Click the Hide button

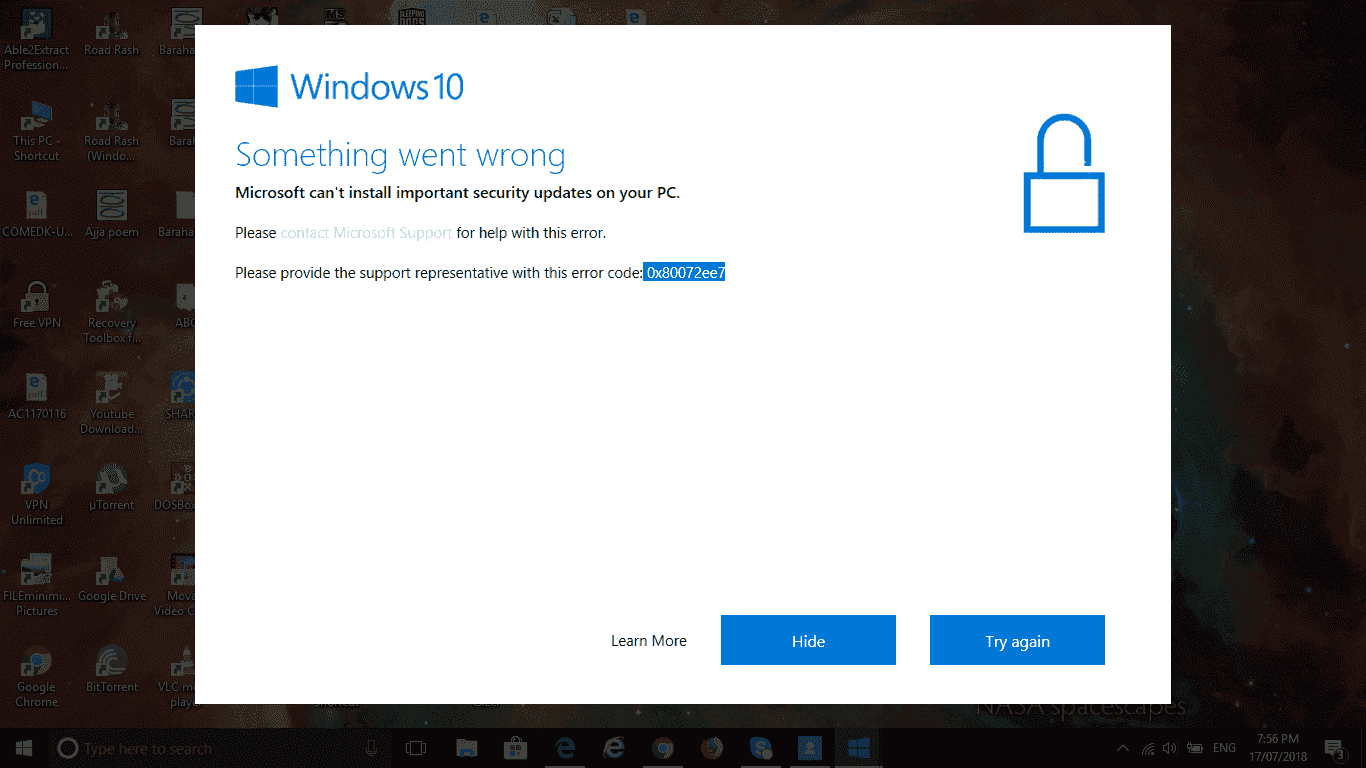click(x=808, y=640)
